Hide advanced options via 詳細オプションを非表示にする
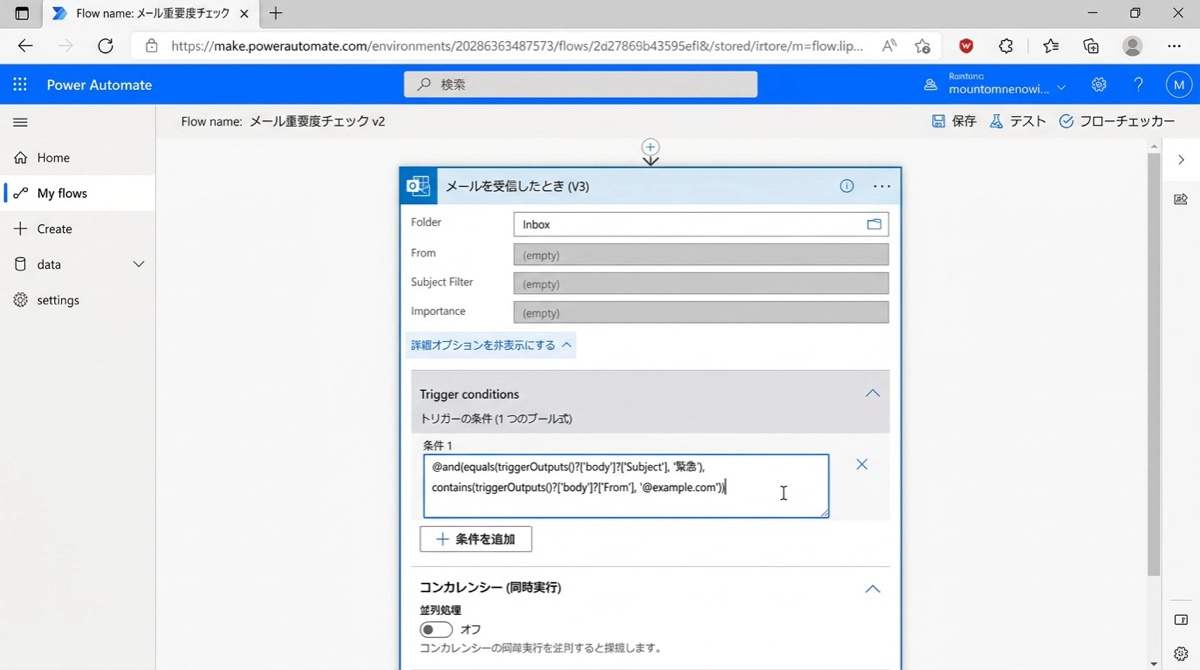Screen dimensions: 1200x670 coord(491,345)
